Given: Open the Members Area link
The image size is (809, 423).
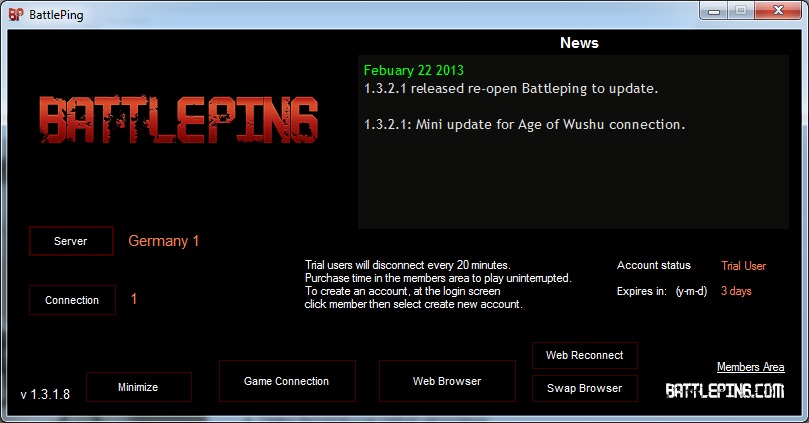Looking at the screenshot, I should pos(751,367).
